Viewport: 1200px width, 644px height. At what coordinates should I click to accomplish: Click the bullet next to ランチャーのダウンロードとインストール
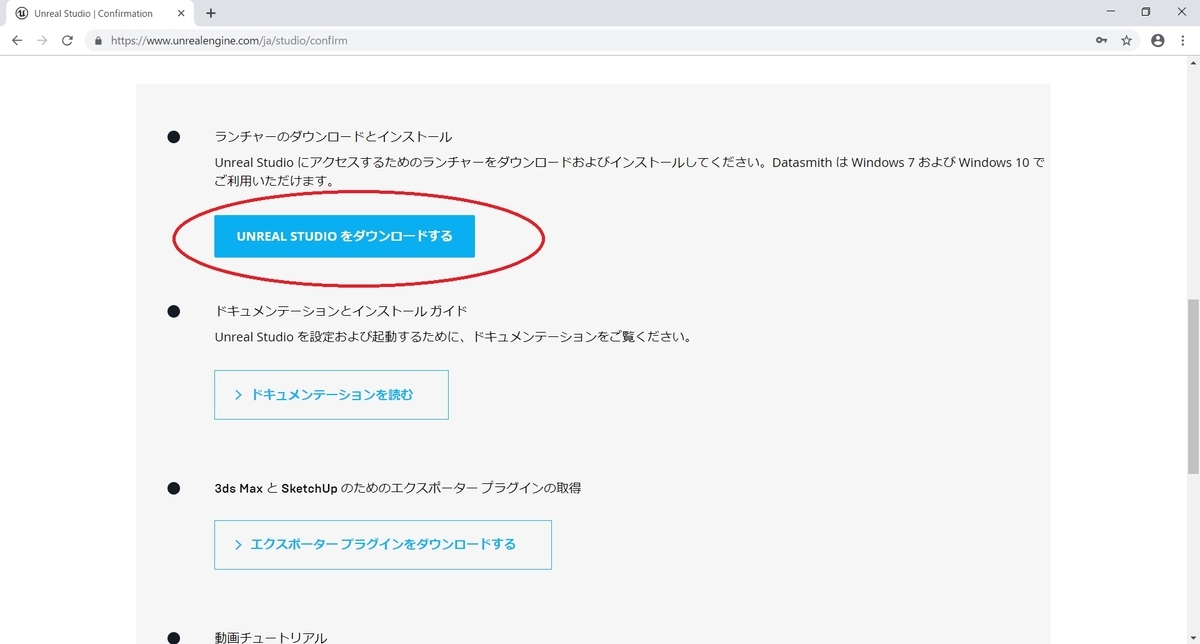click(173, 136)
